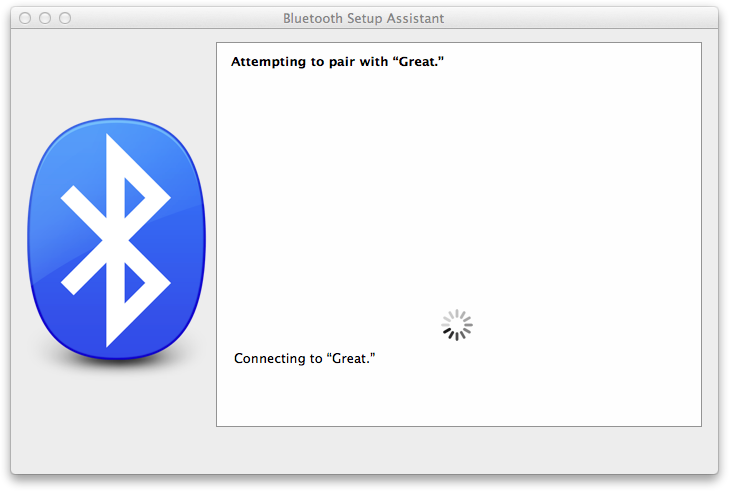
Task: Minimize the Bluetooth Setup Assistant window
Action: tap(45, 18)
